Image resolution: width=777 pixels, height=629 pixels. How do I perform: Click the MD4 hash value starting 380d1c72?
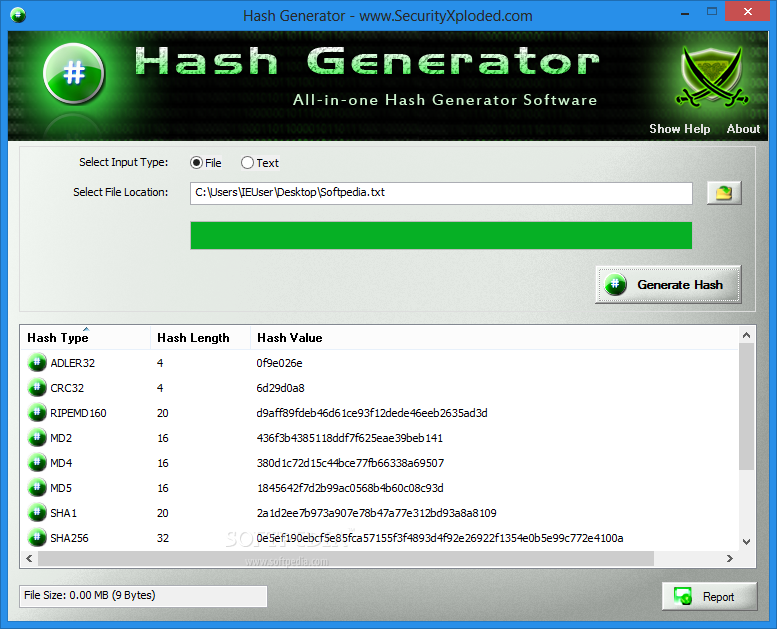pyautogui.click(x=350, y=463)
